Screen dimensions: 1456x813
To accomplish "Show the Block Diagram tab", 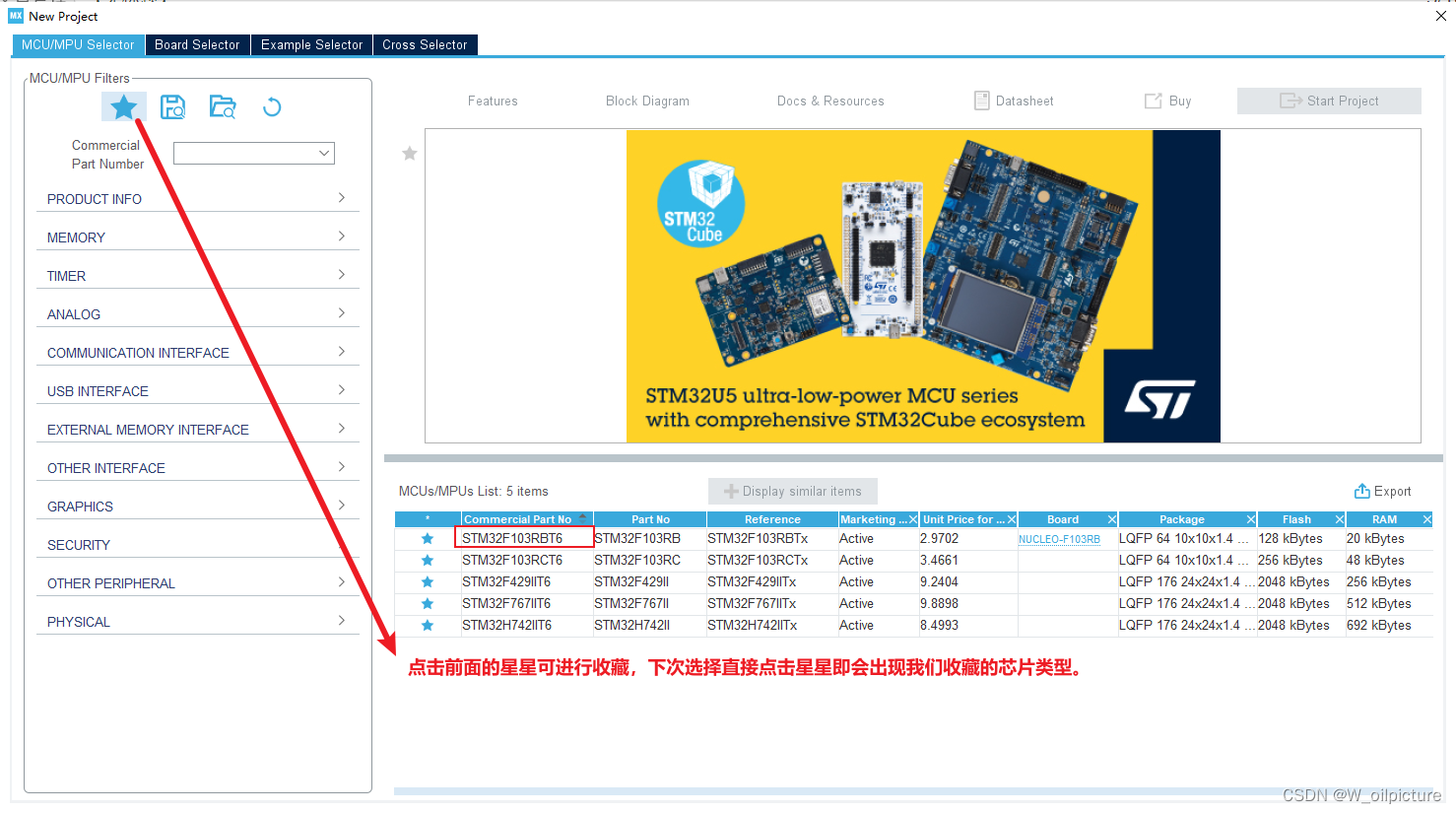I will pyautogui.click(x=647, y=101).
